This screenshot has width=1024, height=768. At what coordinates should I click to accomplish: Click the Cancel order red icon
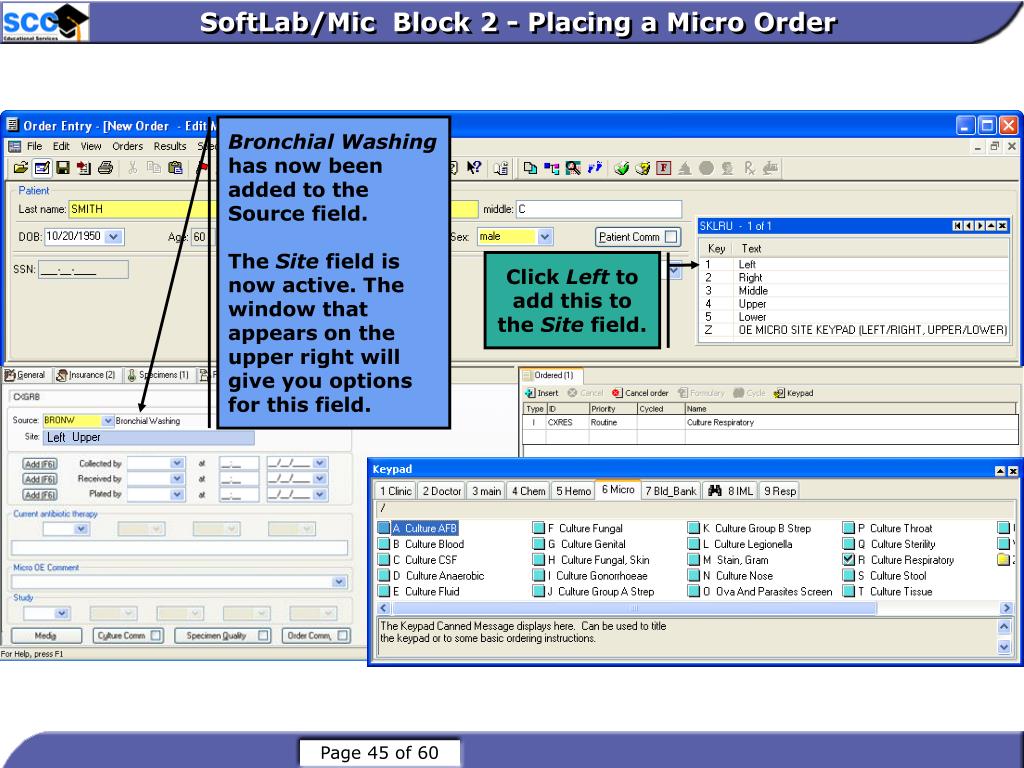click(616, 392)
